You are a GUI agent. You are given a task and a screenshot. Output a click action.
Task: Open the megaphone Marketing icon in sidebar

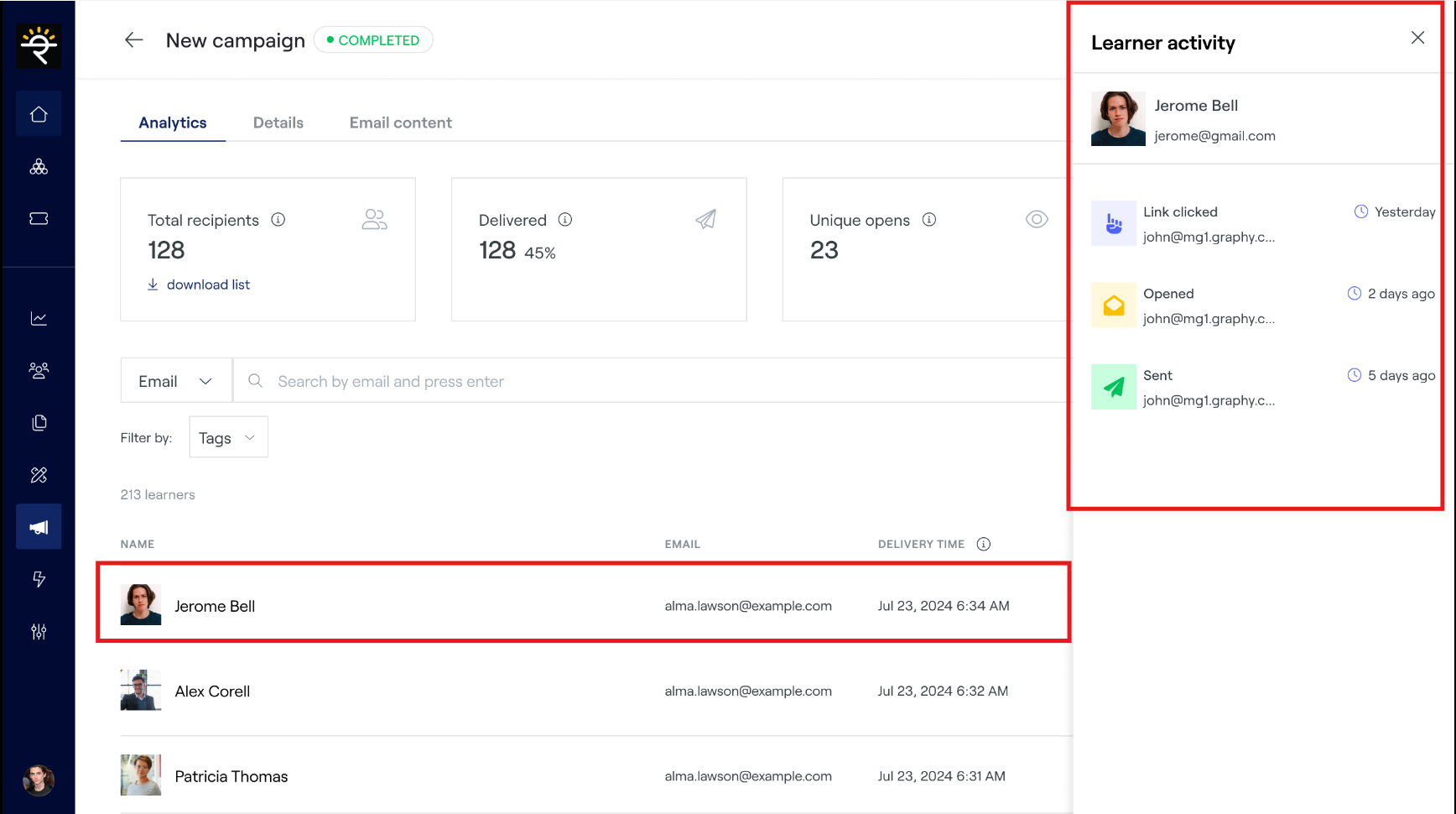coord(39,527)
